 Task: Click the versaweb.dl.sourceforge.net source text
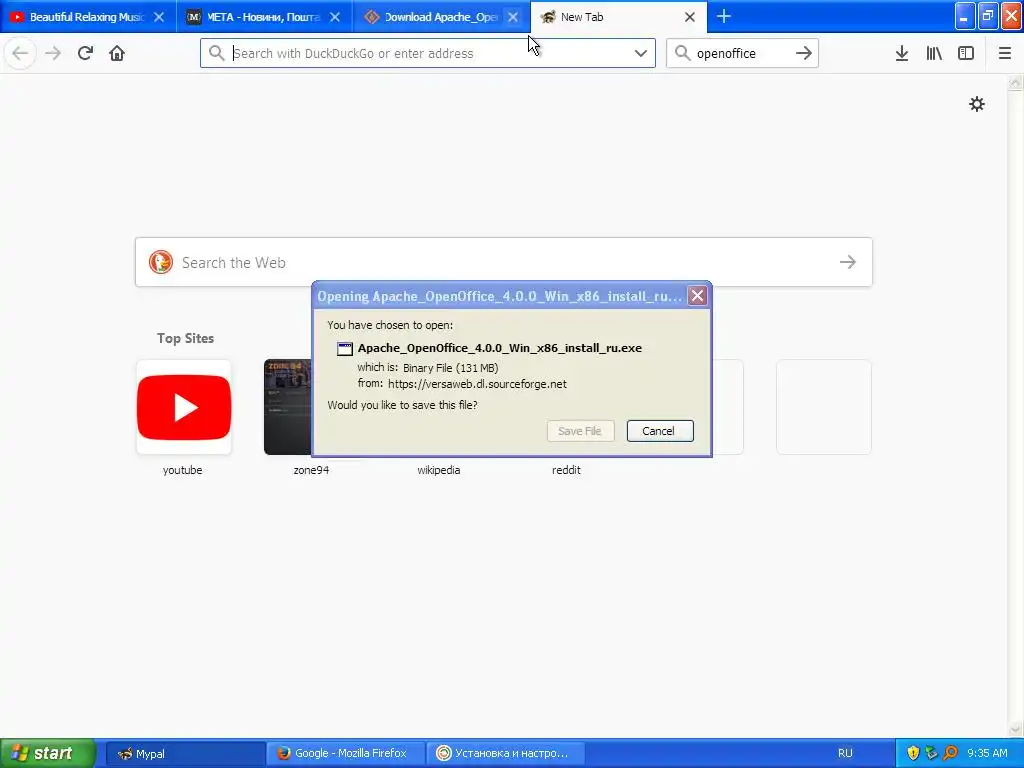click(477, 384)
